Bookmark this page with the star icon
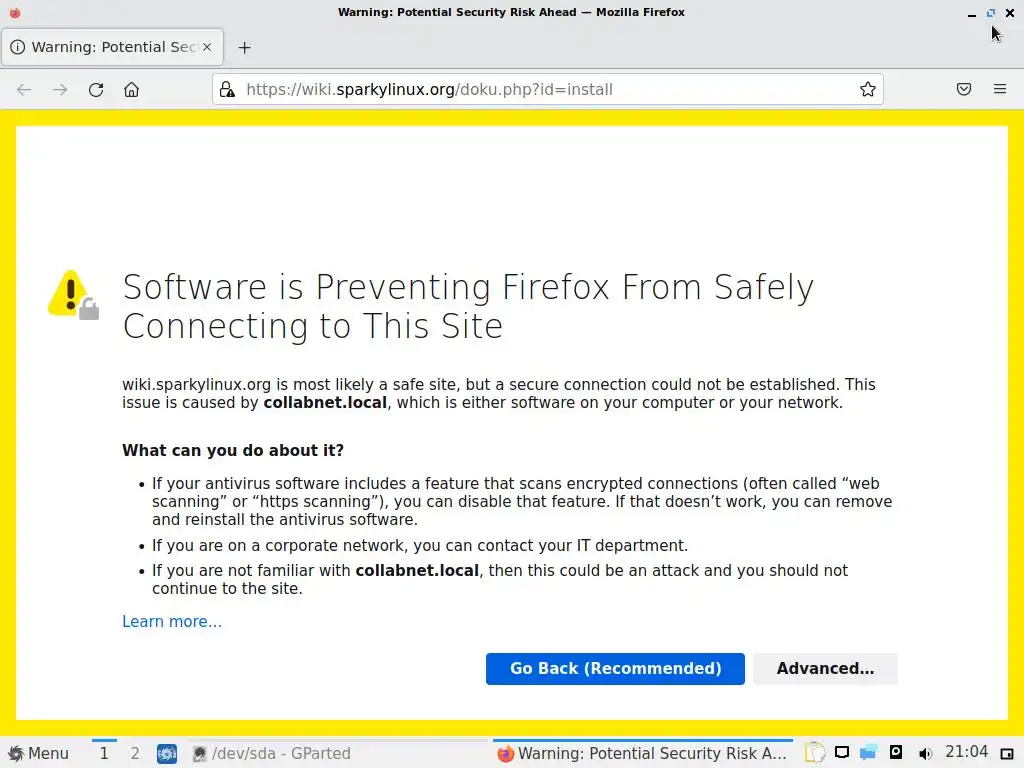 tap(868, 90)
